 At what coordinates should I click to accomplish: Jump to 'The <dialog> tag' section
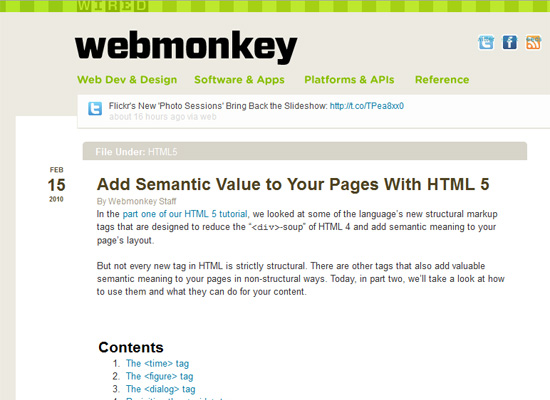coord(161,389)
